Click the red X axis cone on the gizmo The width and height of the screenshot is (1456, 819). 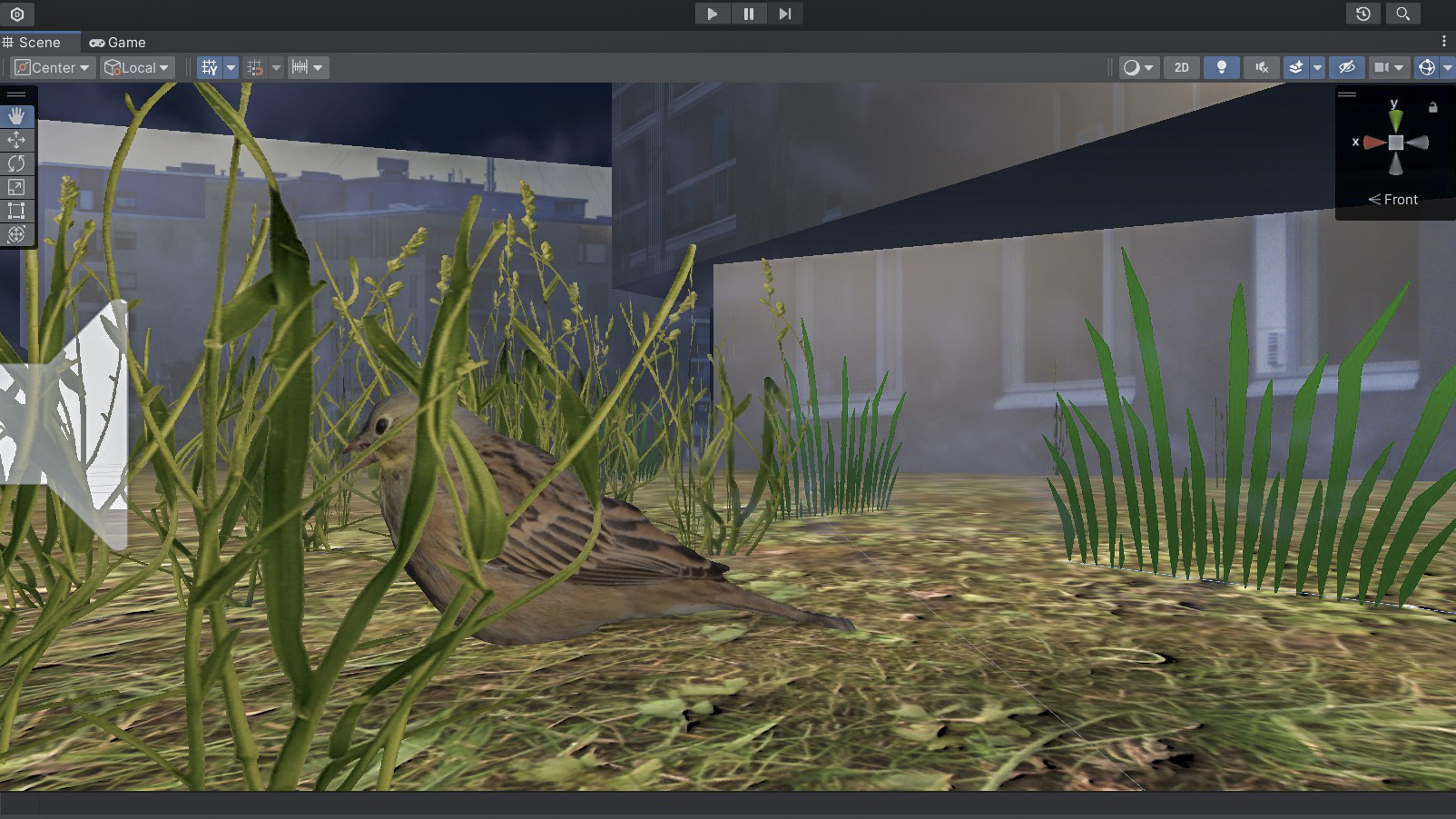tap(1373, 143)
